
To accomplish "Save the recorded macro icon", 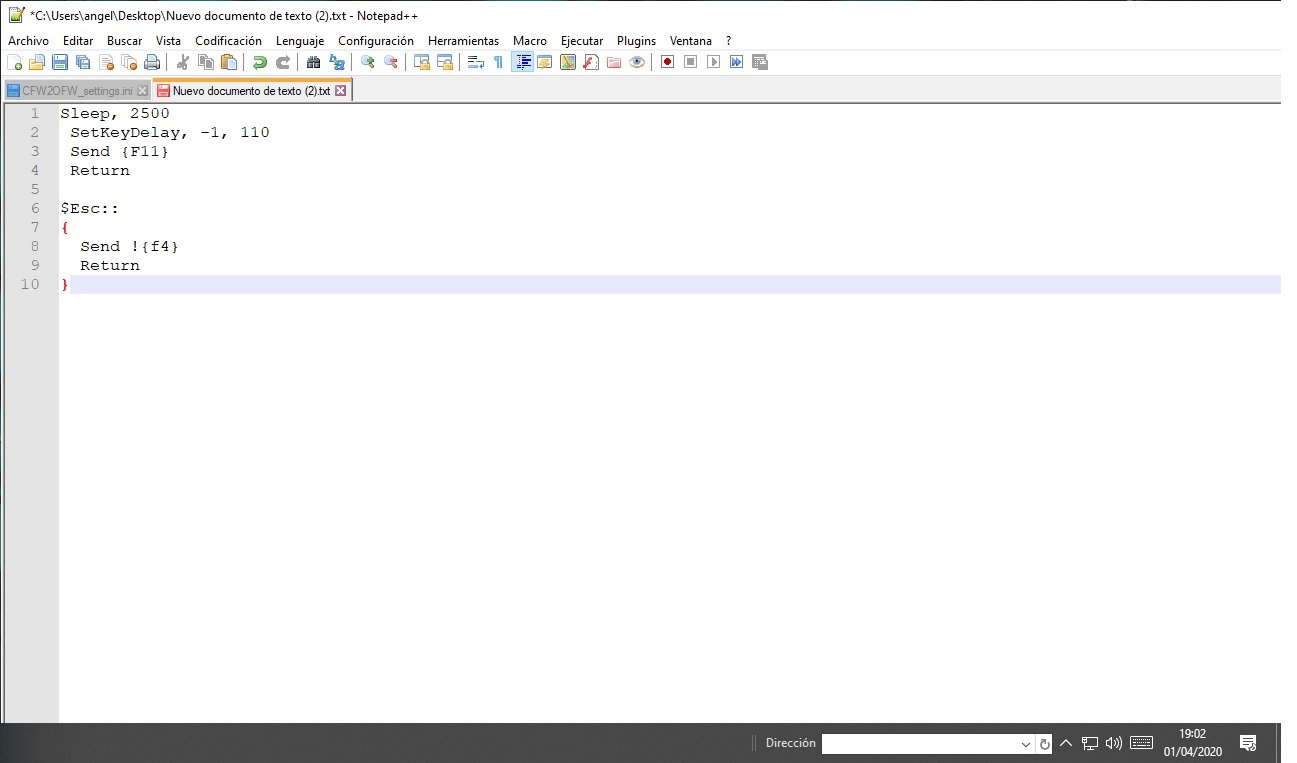I will click(x=760, y=62).
